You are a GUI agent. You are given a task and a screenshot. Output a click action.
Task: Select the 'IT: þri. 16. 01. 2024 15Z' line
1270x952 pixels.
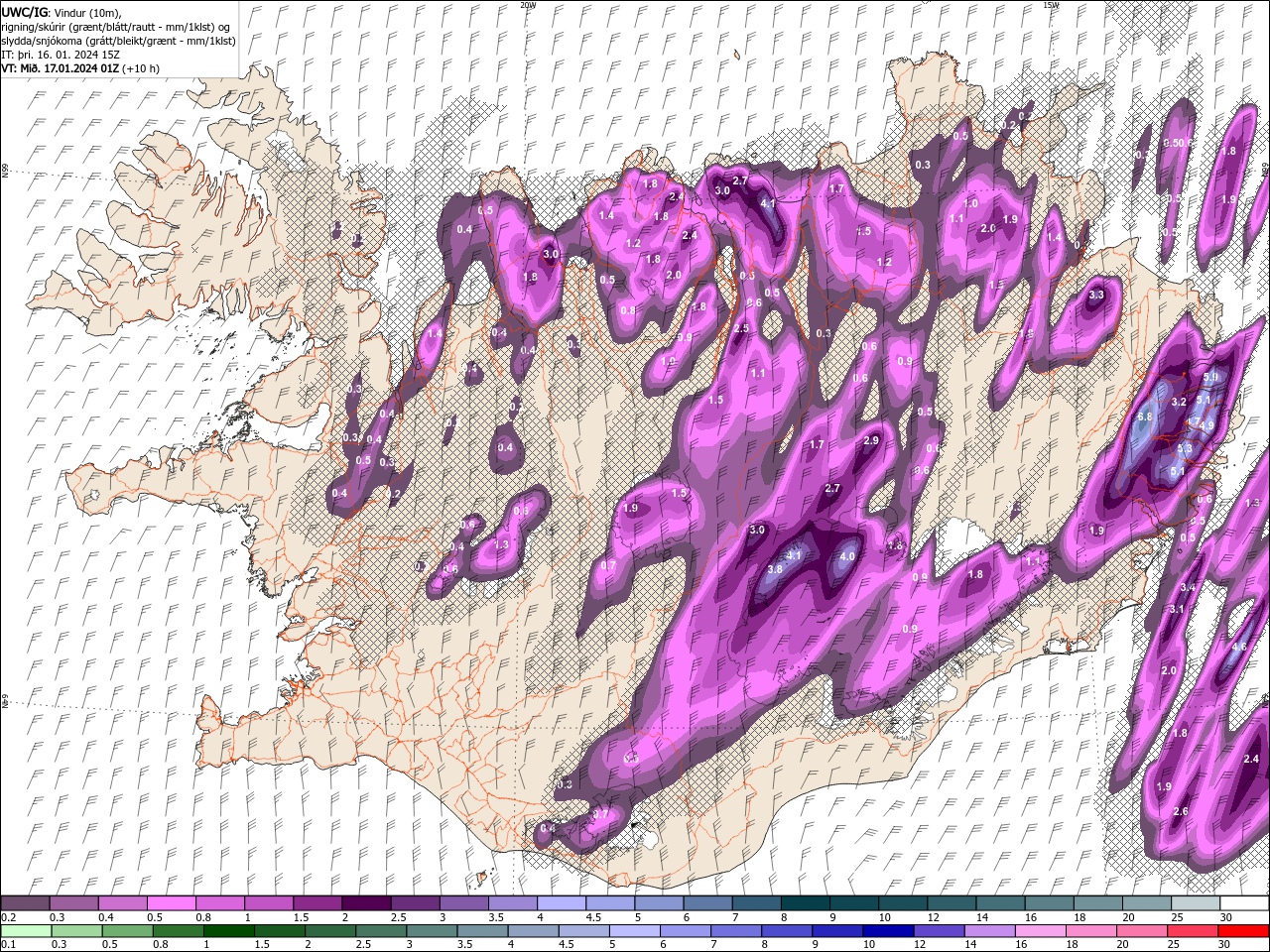point(61,55)
